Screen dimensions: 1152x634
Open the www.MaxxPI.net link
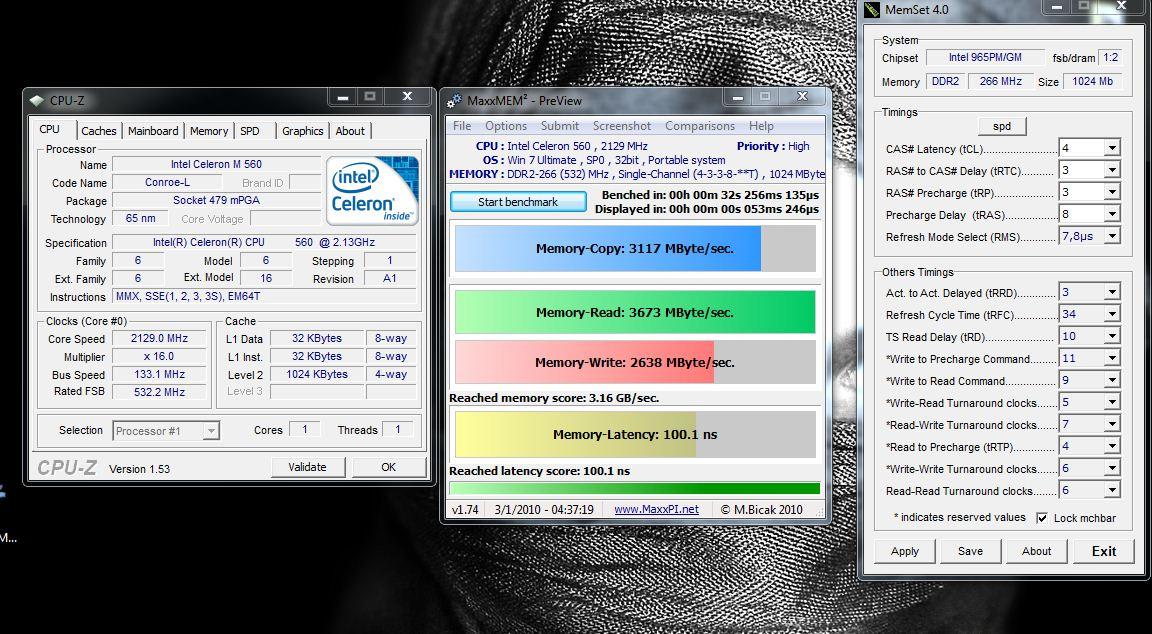[x=656, y=509]
